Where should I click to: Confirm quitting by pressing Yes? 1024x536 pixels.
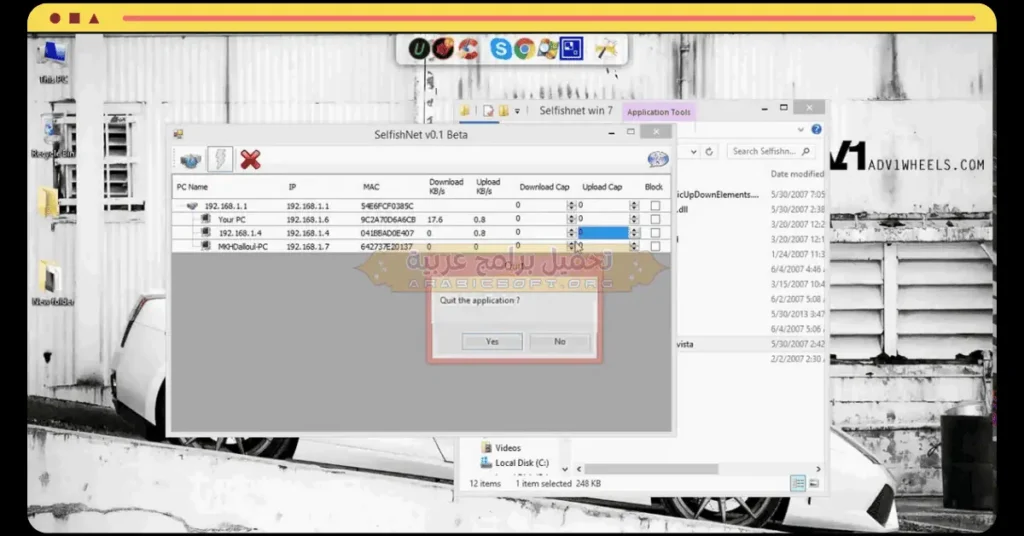(492, 341)
